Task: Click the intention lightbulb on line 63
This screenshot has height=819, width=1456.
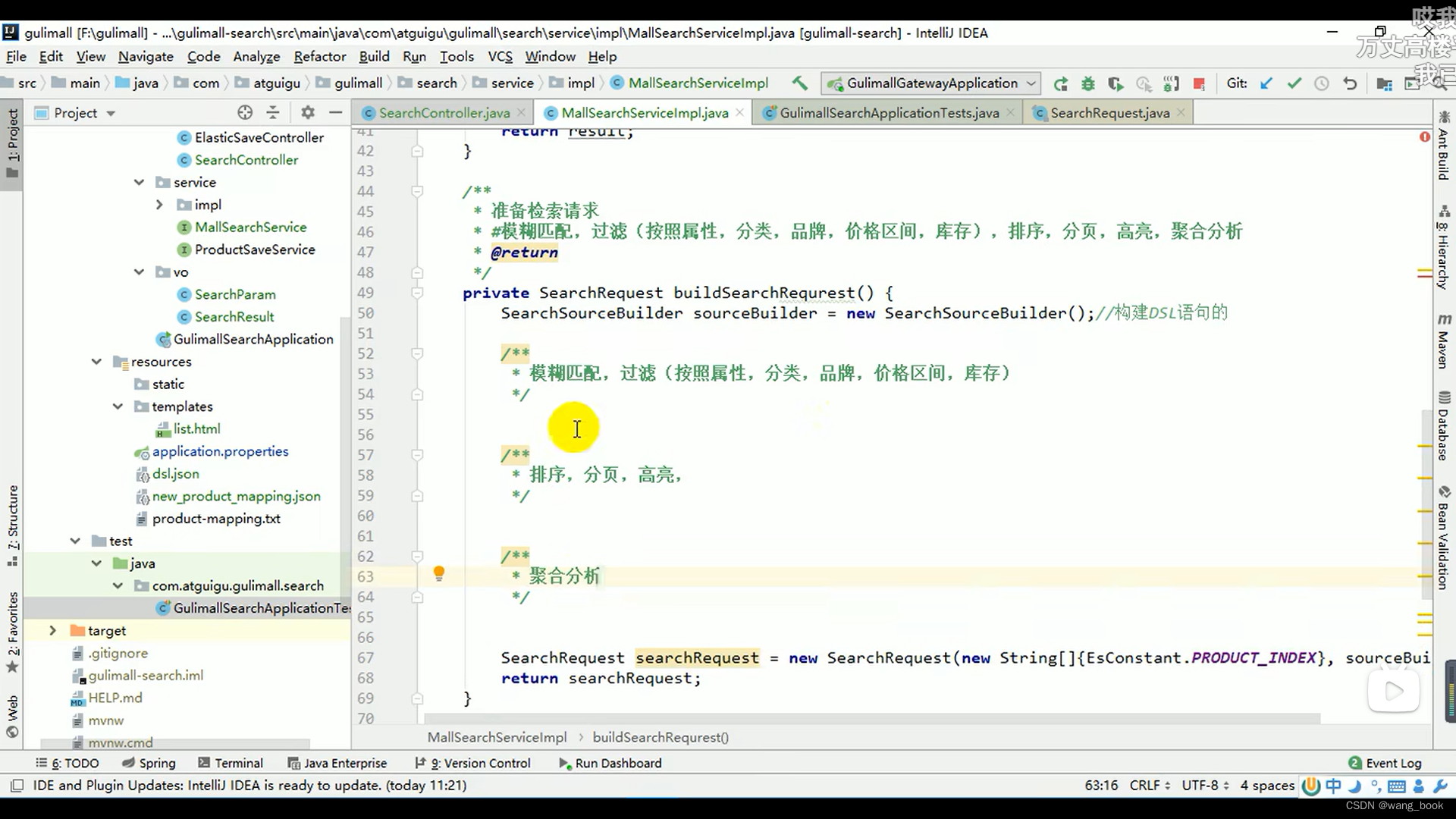Action: coord(438,574)
